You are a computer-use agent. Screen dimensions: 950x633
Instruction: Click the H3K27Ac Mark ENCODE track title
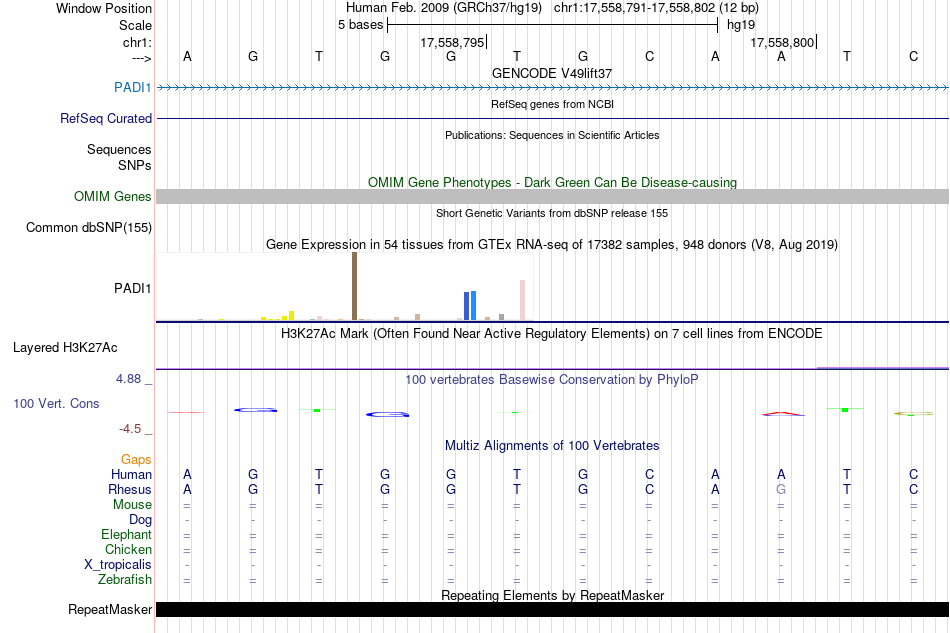552,334
